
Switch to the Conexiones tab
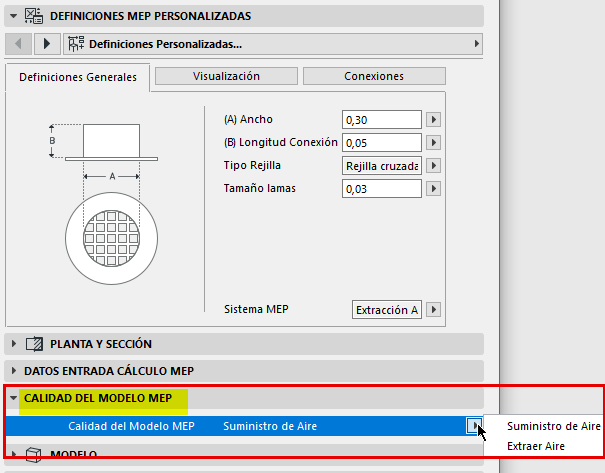coord(374,76)
